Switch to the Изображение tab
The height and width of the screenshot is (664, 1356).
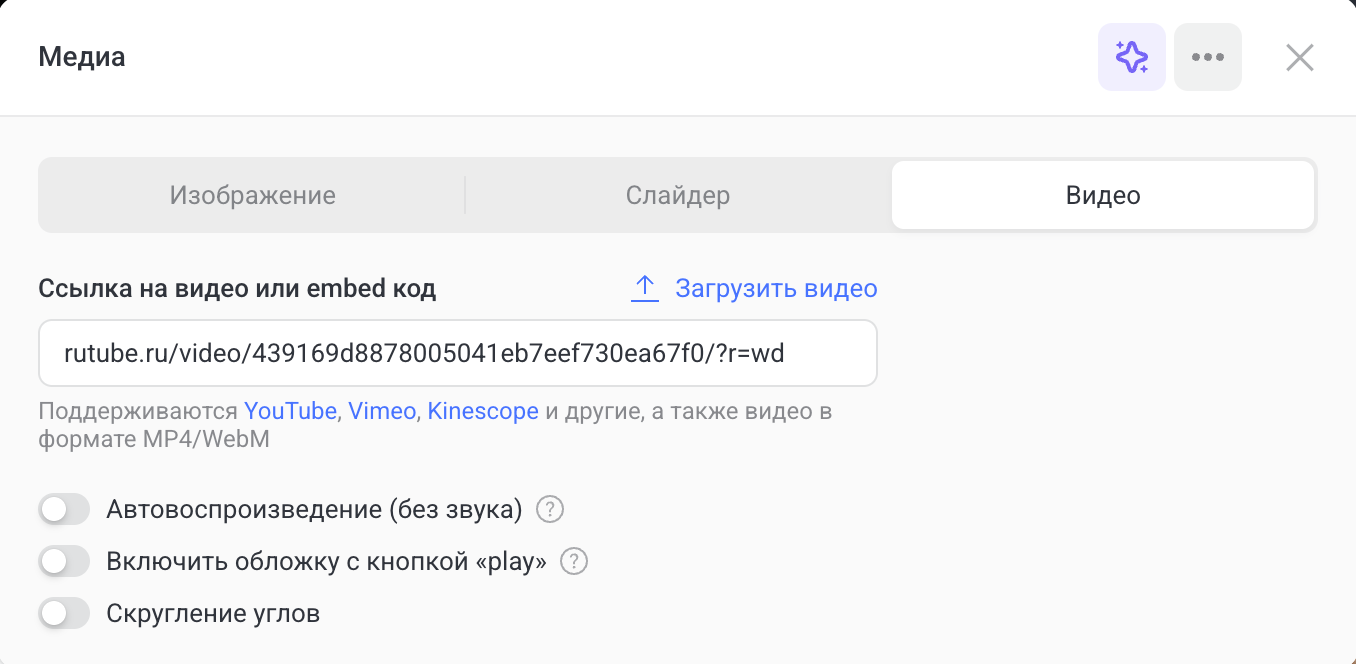tap(252, 195)
